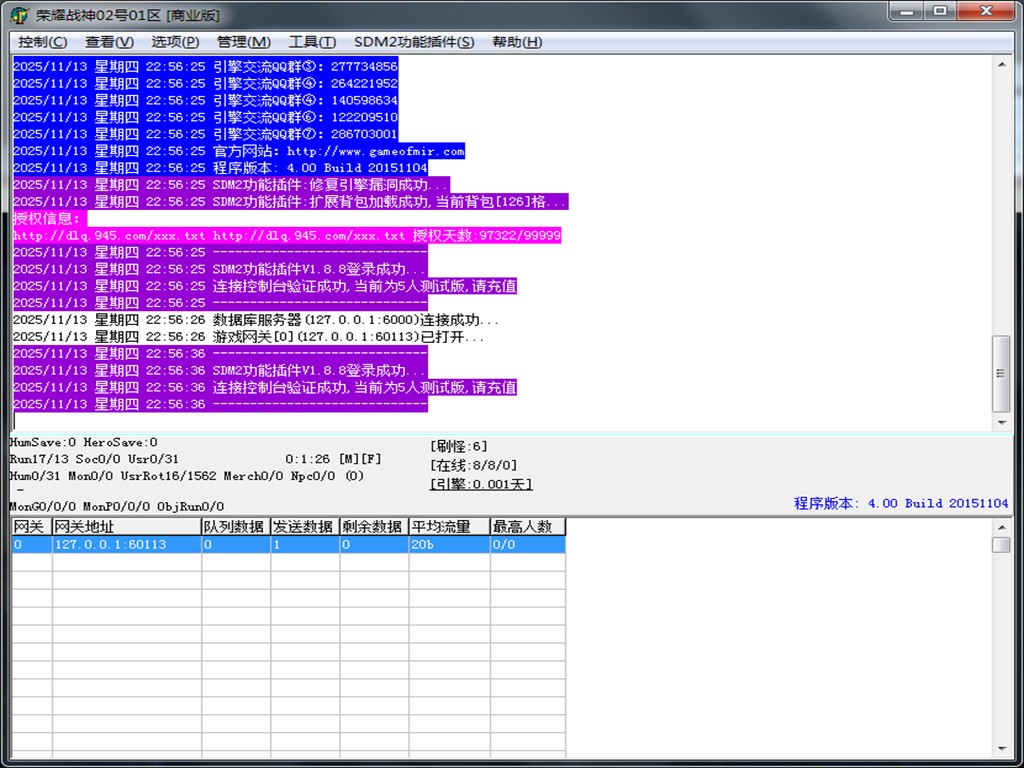The image size is (1024, 768).
Task: Click the HumSave:0 HeroSave:0 status line
Action: coord(84,442)
